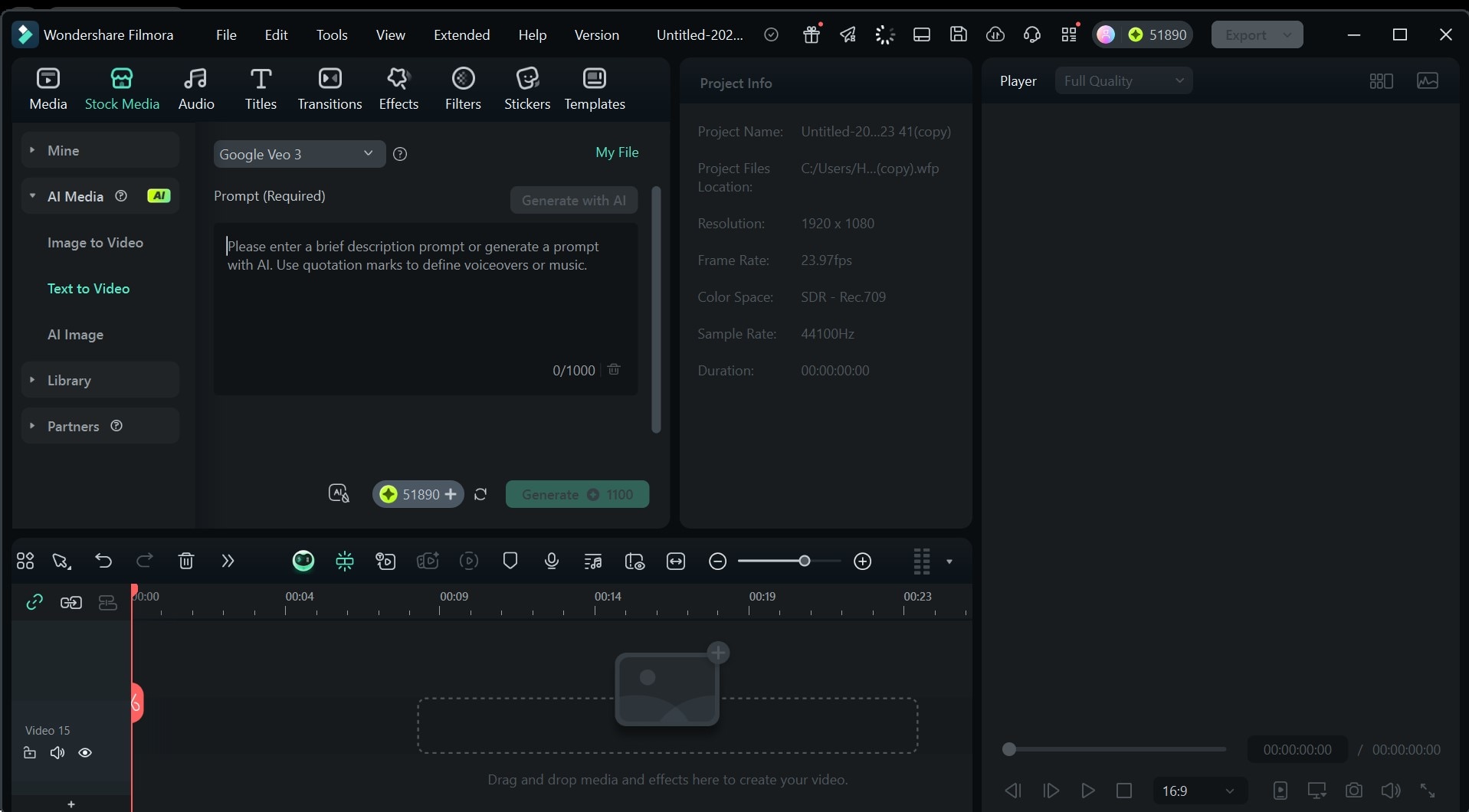Open the File menu

(226, 34)
